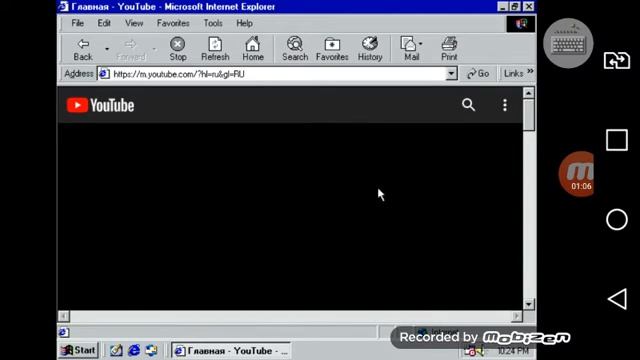
Task: Launch Internet Explorer from quick launch
Action: [x=134, y=350]
